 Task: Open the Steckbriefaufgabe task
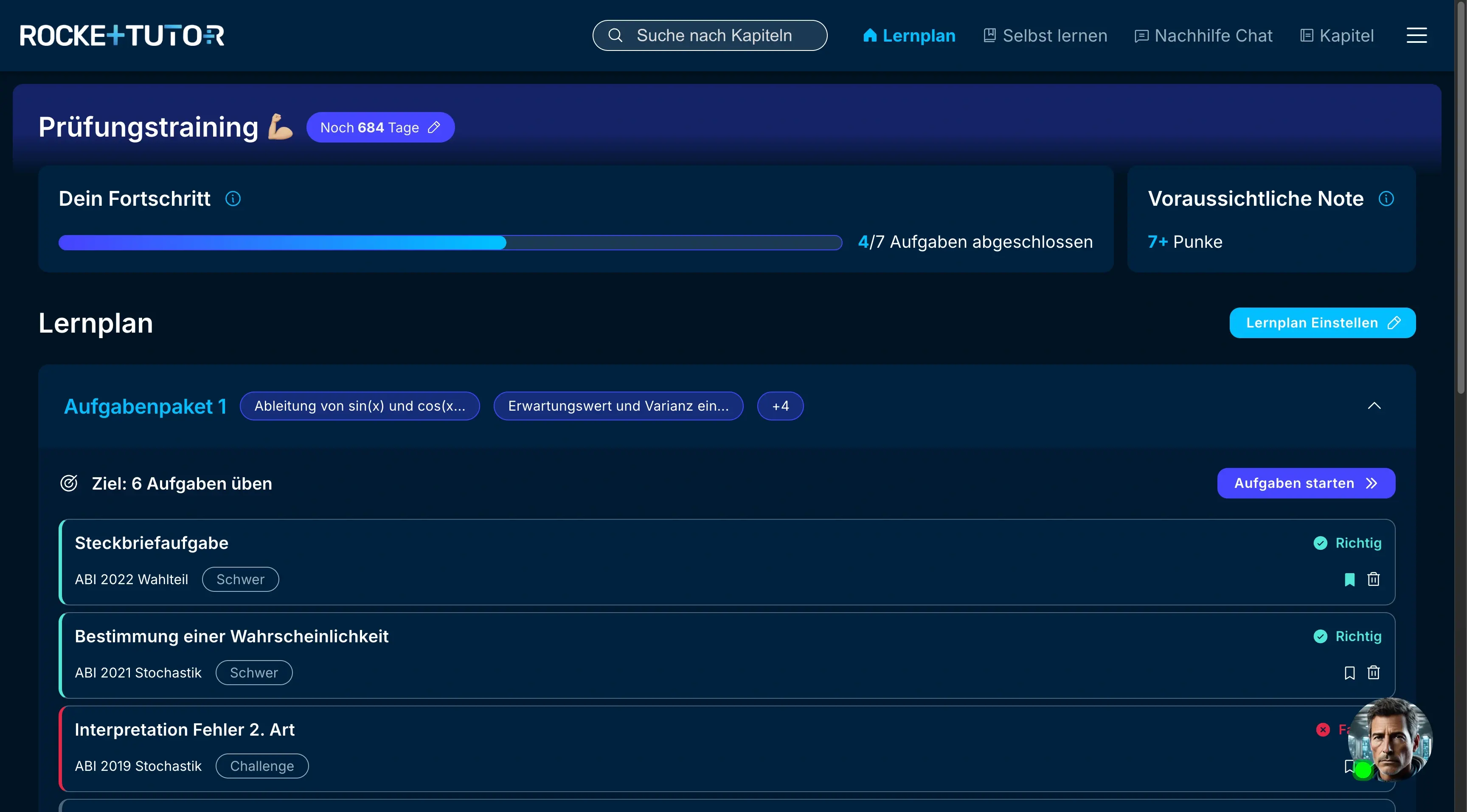click(727, 562)
